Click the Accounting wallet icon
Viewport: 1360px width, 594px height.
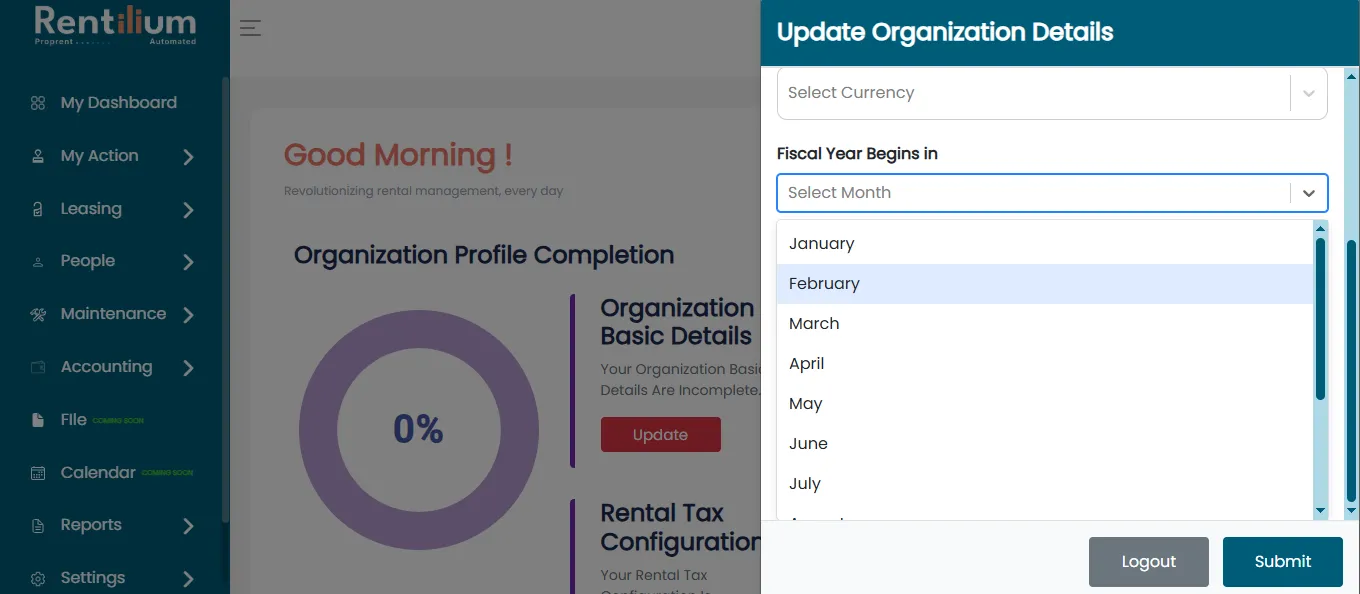pyautogui.click(x=38, y=367)
